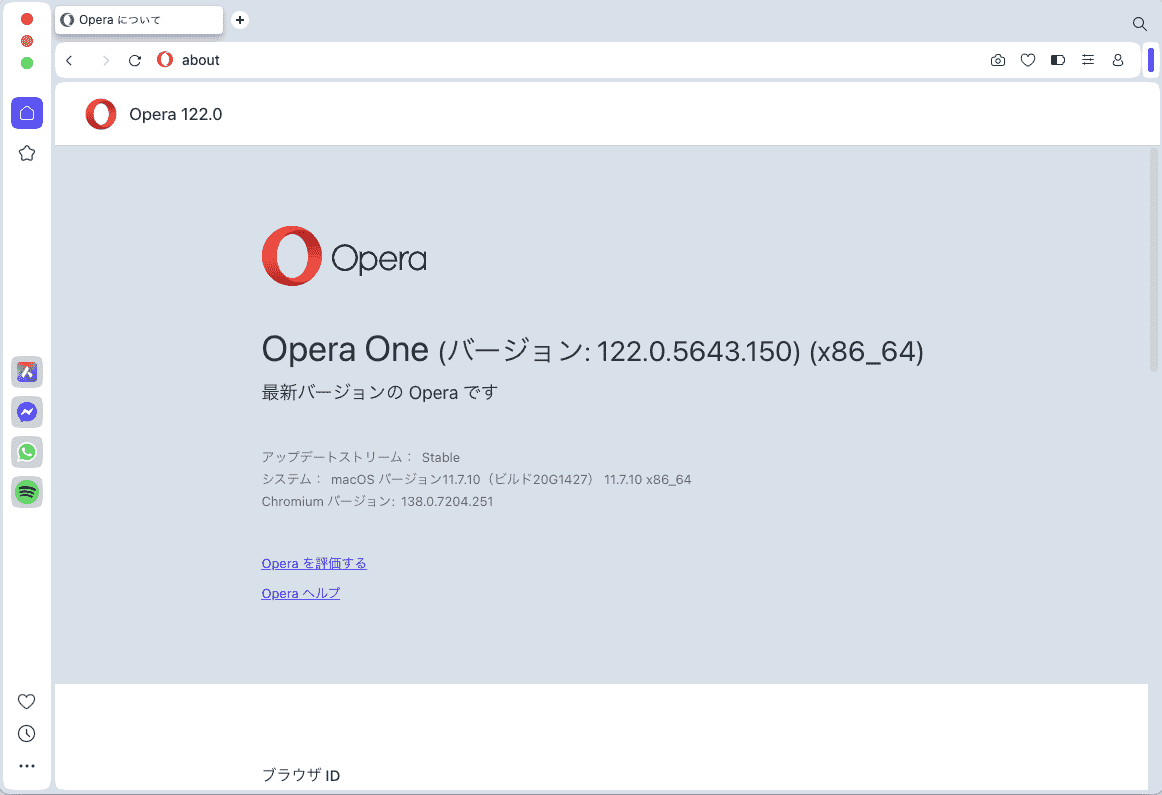Add page to bookmarks with heart icon in address bar
1162x795 pixels.
point(1028,60)
